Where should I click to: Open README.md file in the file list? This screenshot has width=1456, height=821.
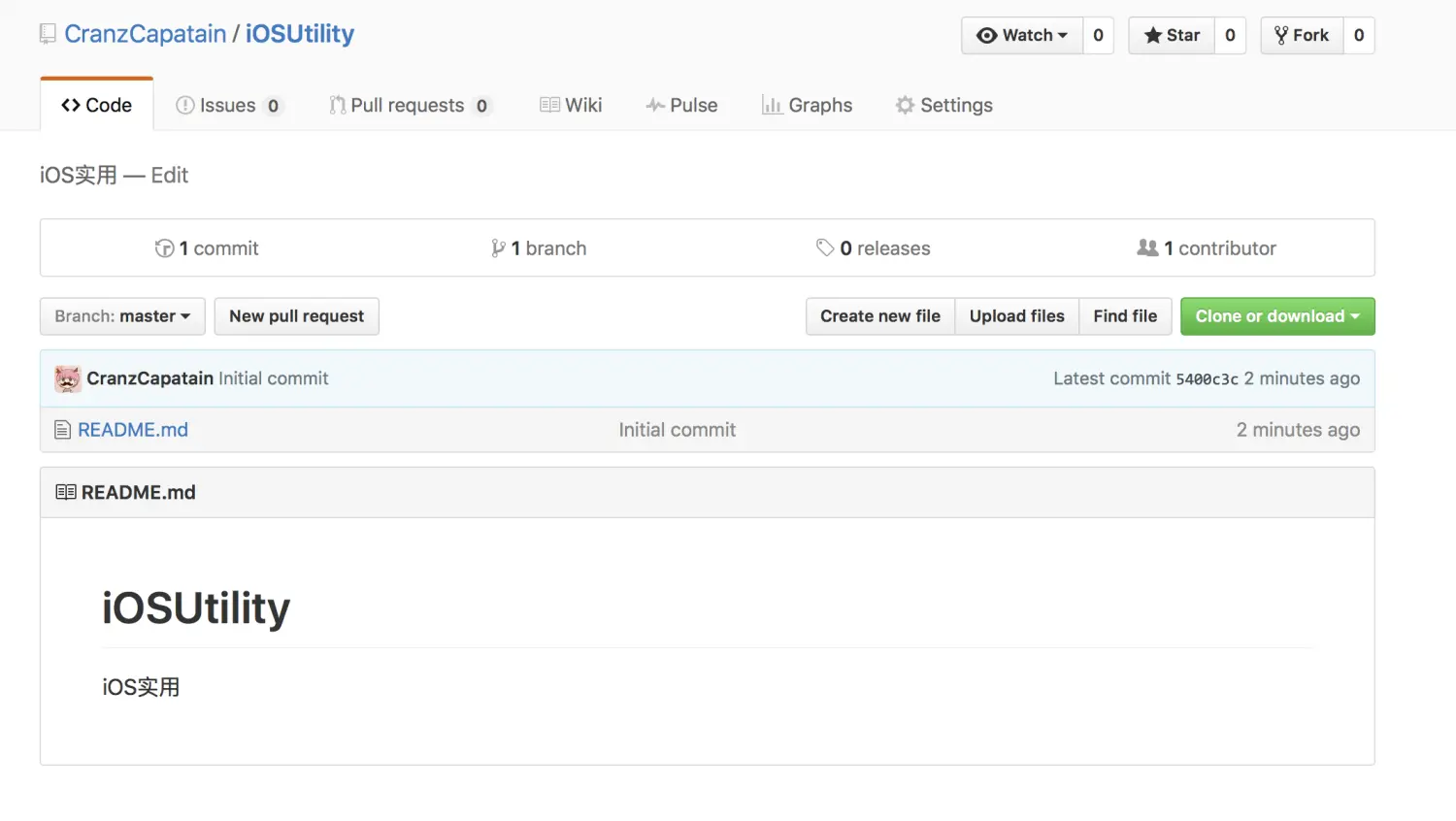(x=133, y=430)
